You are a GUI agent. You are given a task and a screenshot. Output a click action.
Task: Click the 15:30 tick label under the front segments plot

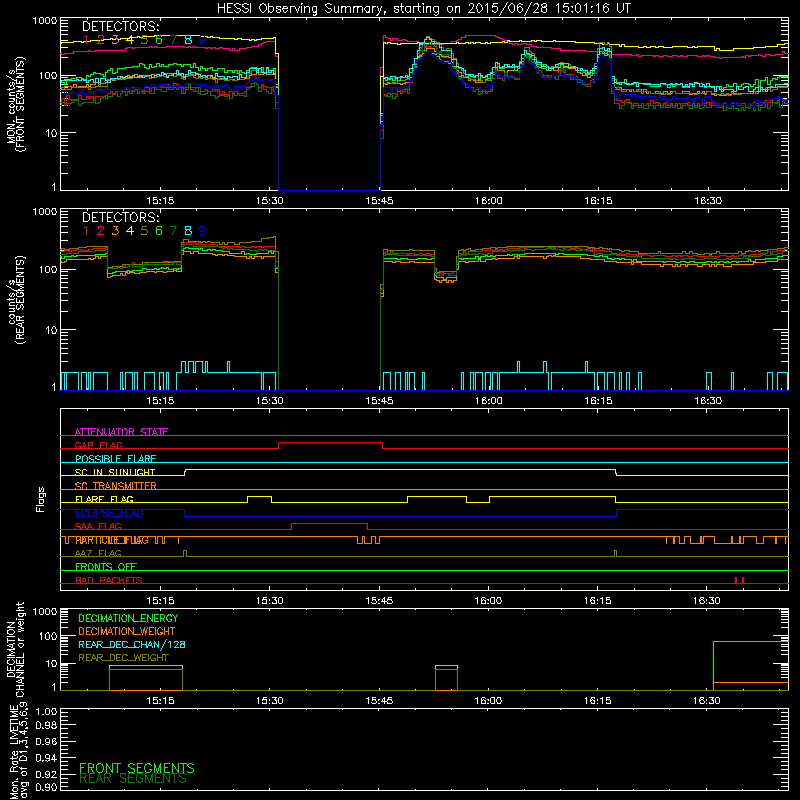pyautogui.click(x=269, y=201)
